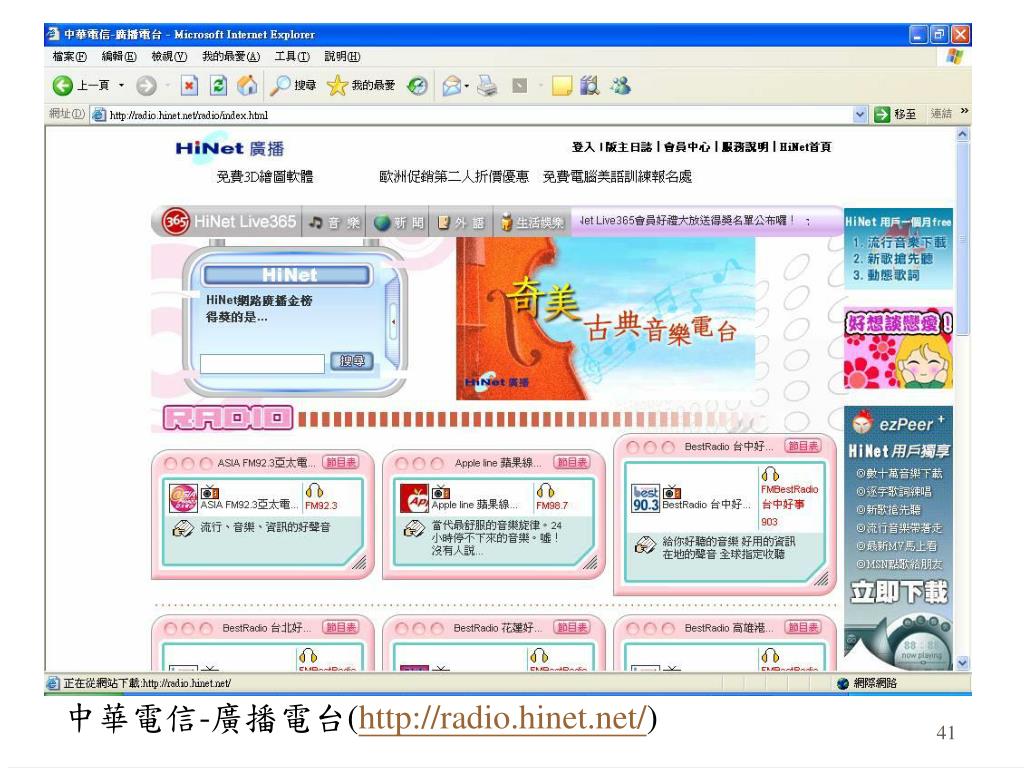Click the Messenger people icon

click(620, 86)
